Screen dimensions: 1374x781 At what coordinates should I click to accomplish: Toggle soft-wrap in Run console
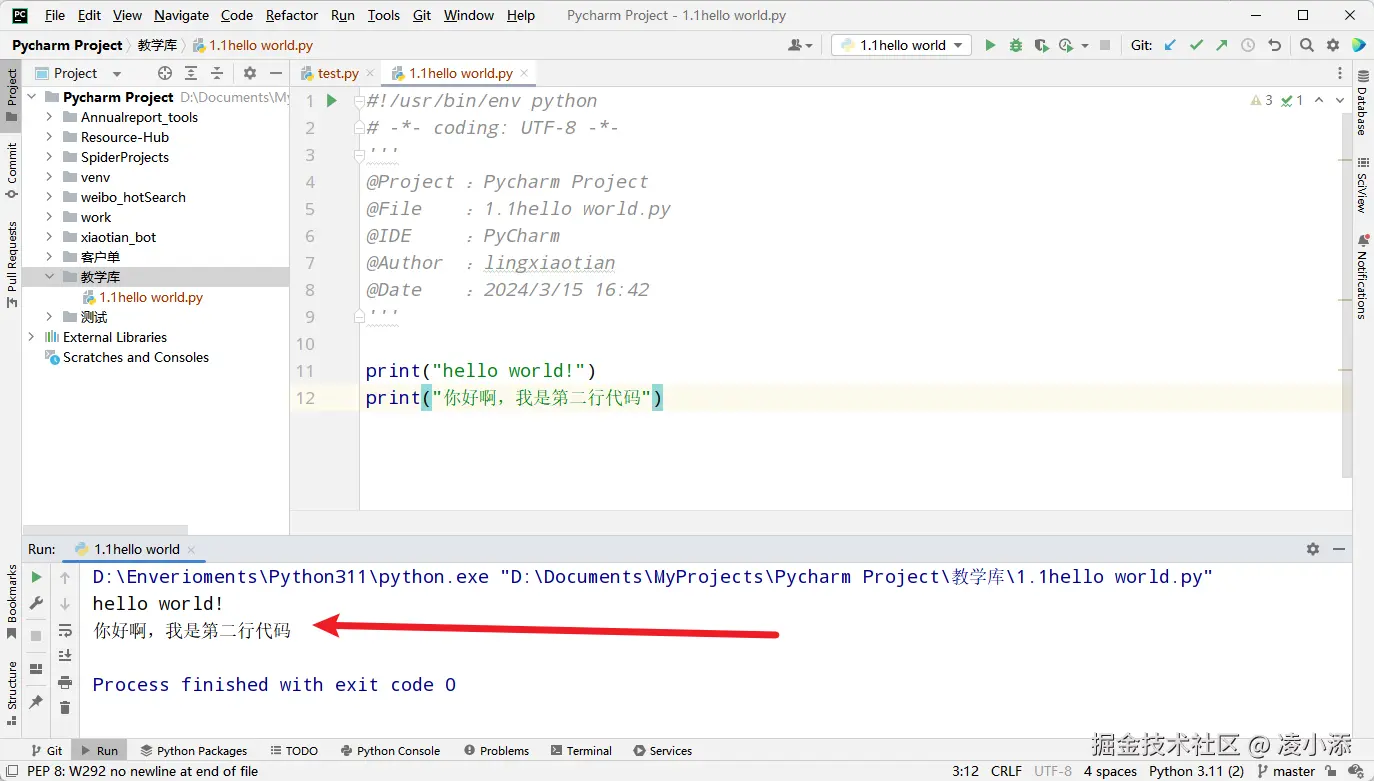click(x=65, y=630)
